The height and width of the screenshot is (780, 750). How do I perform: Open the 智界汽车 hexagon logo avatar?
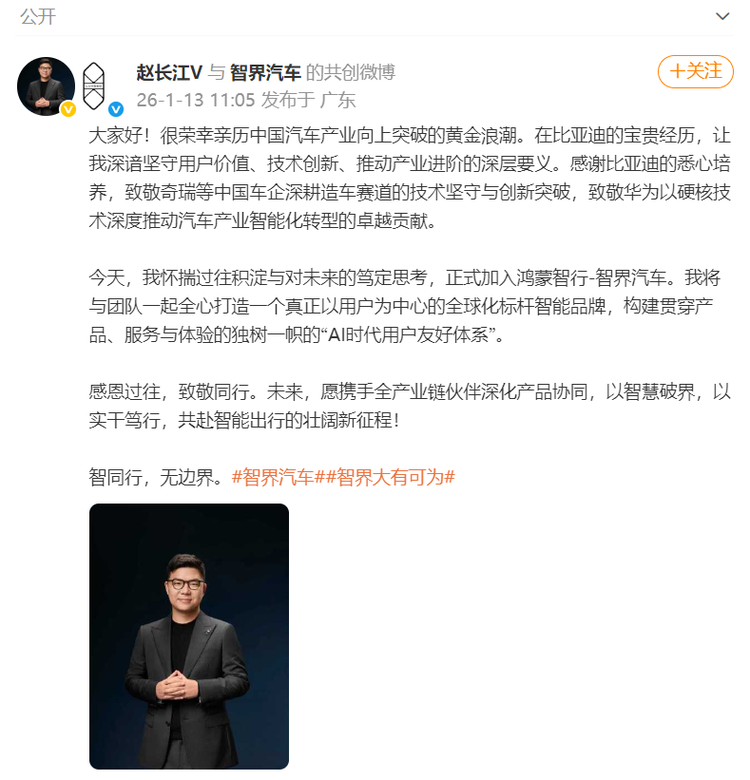click(94, 86)
